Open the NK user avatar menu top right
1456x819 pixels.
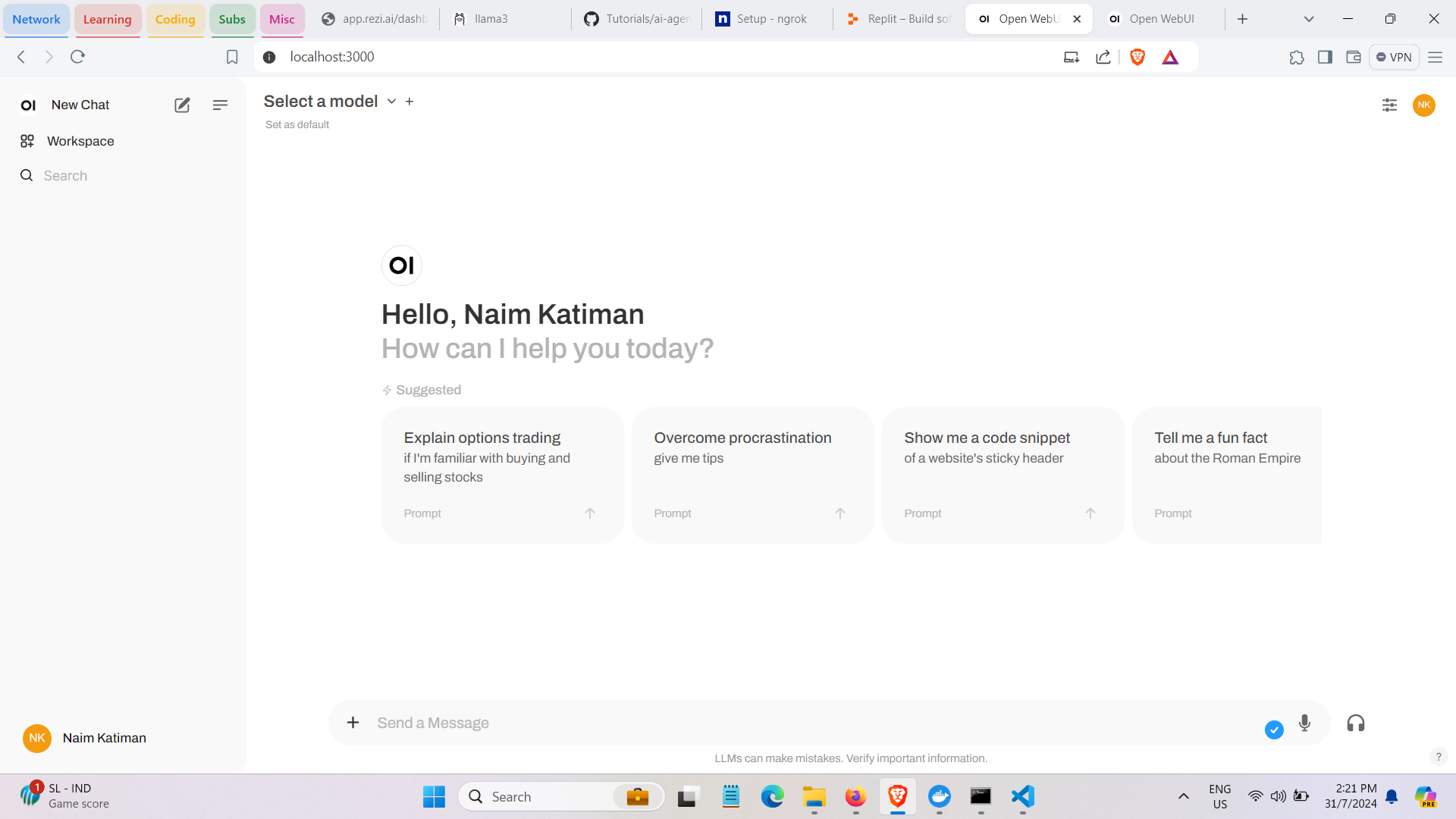point(1424,105)
